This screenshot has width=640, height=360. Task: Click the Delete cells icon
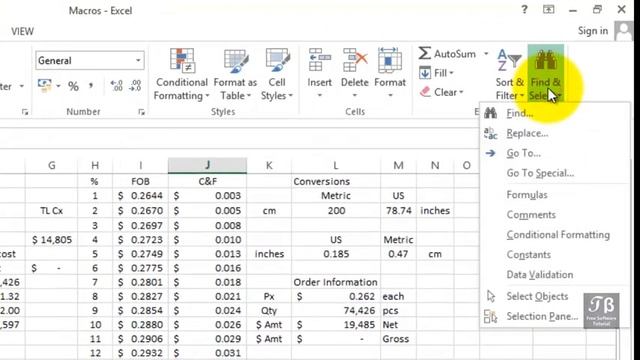(355, 60)
